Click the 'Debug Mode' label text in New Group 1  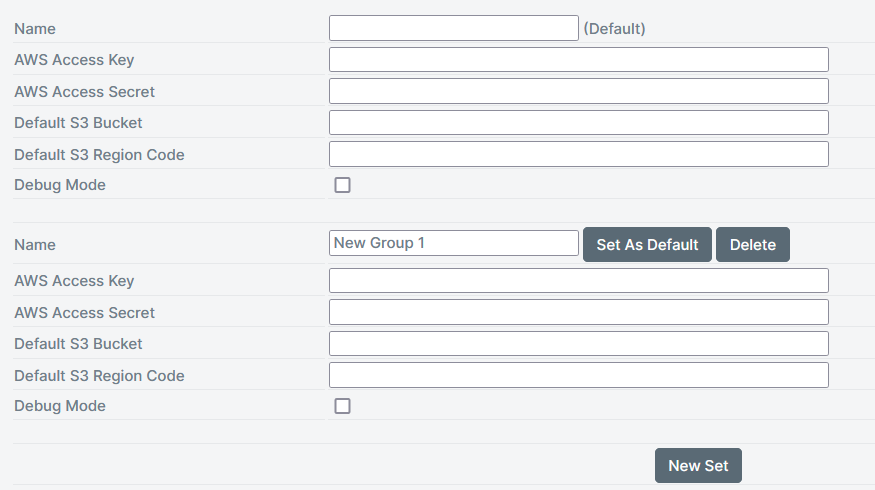point(60,406)
